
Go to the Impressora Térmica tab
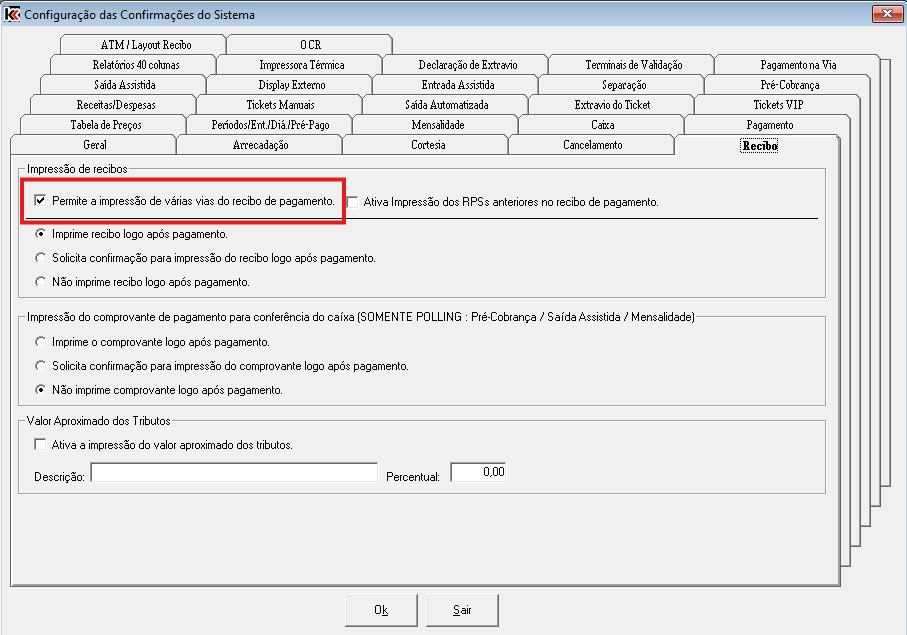point(301,65)
